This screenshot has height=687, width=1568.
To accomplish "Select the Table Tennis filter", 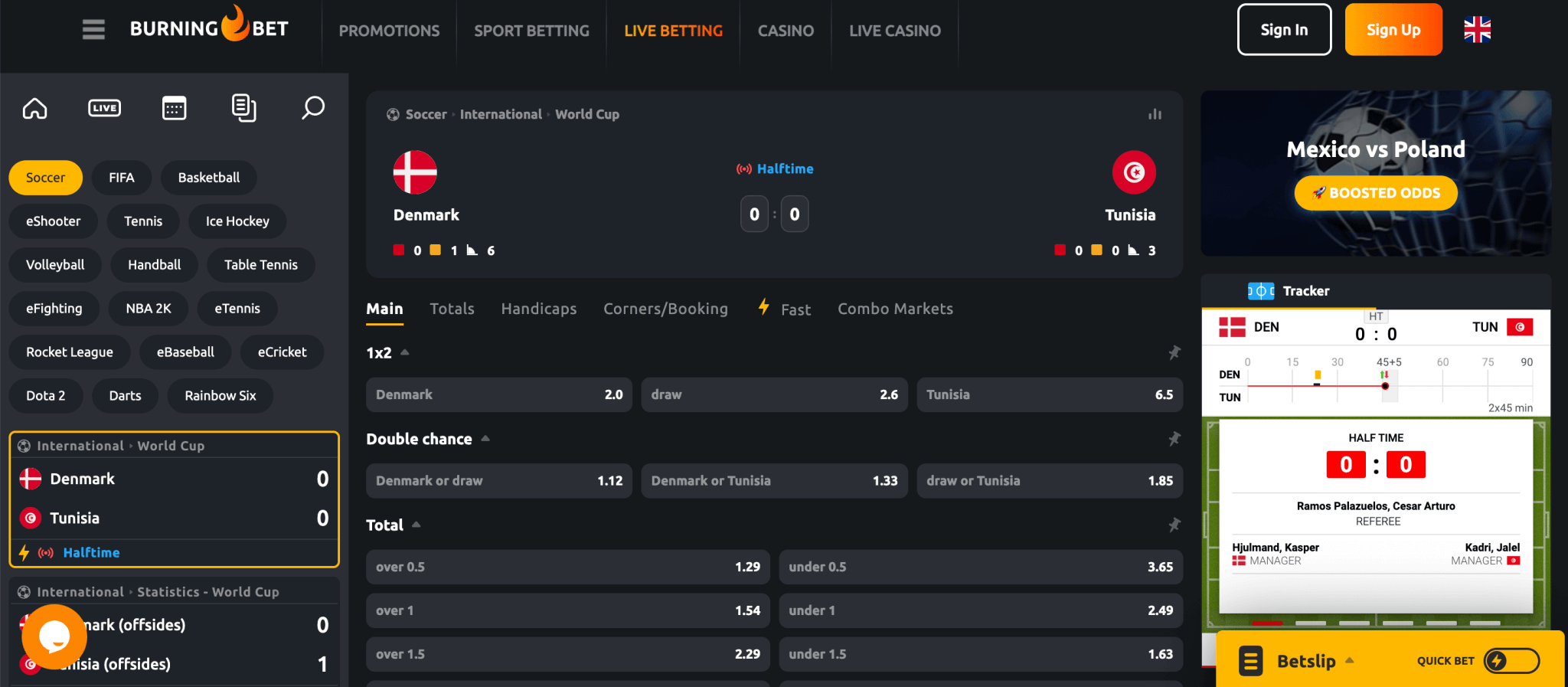I will click(x=260, y=265).
